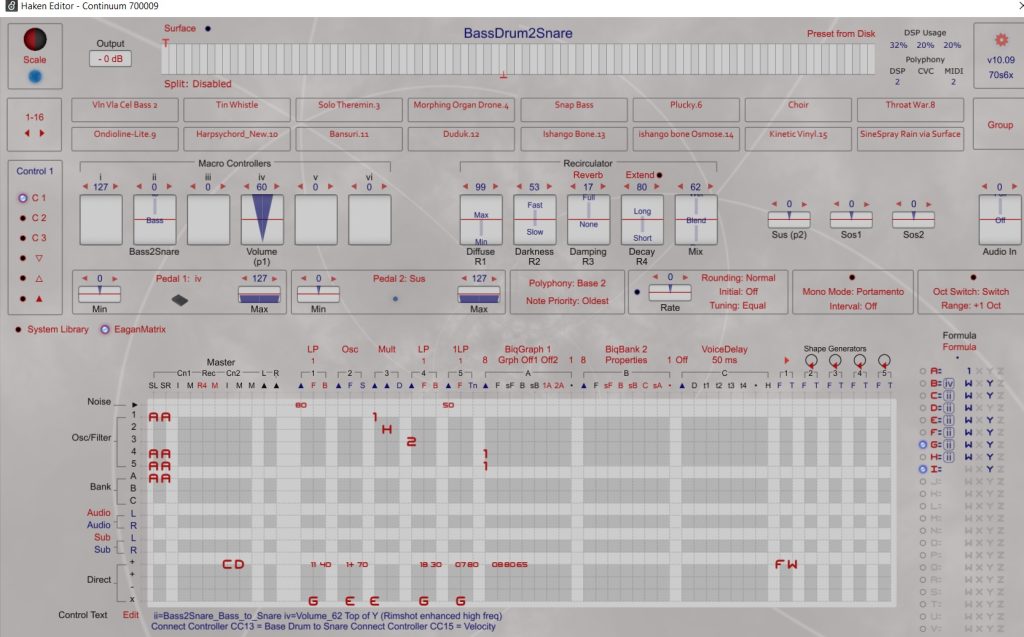1024x637 pixels.
Task: Click the Decay R4 Long/Short slider
Action: point(642,220)
